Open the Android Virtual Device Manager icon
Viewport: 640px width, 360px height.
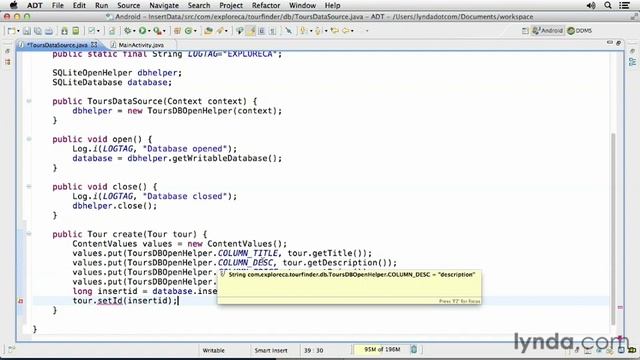76,31
